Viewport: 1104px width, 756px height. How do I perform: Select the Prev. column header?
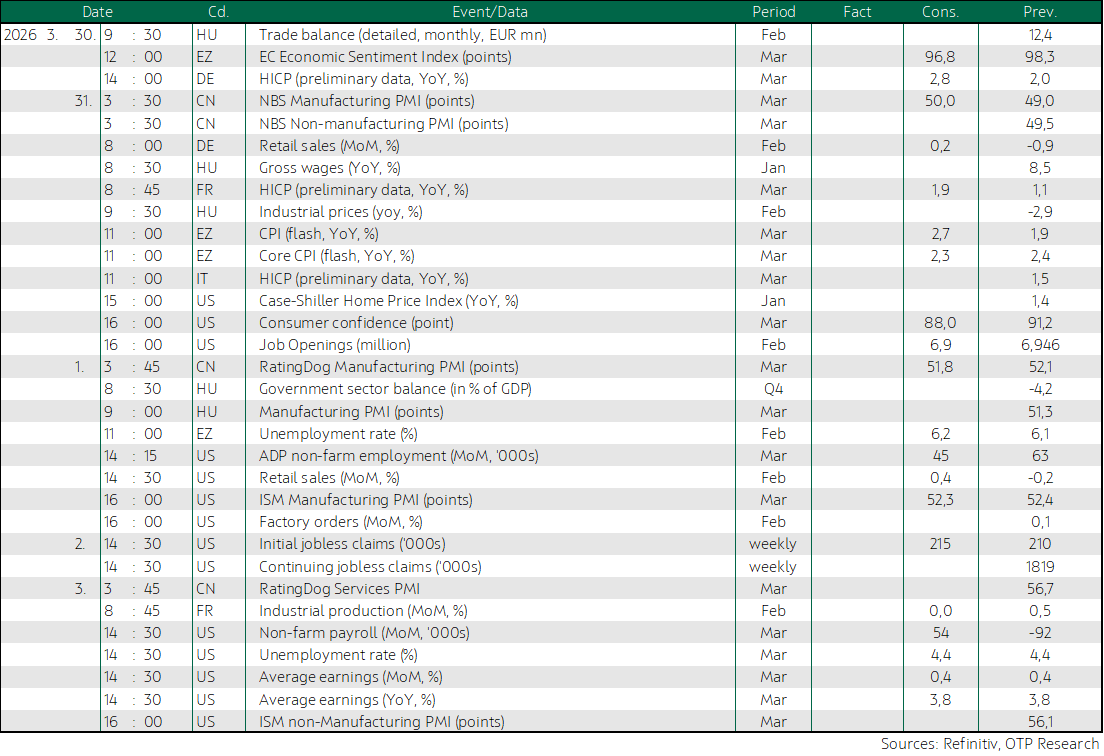[x=1040, y=12]
